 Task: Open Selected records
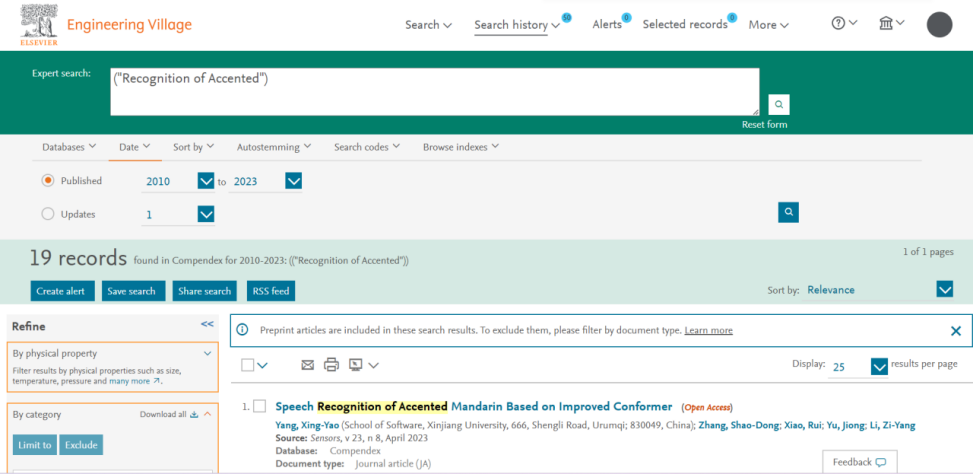(x=685, y=24)
